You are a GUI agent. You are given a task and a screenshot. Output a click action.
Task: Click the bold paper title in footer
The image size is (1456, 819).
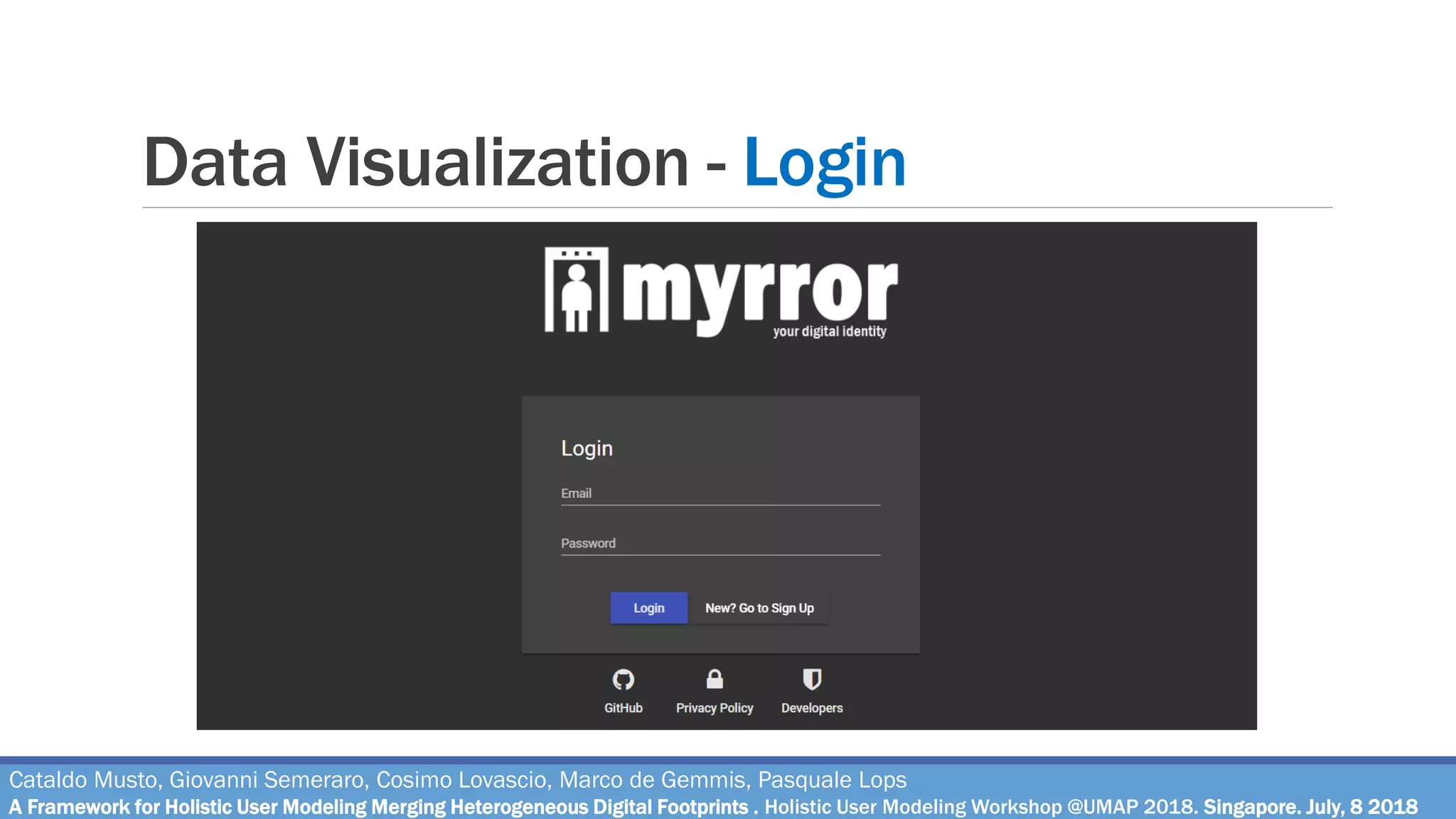click(378, 808)
